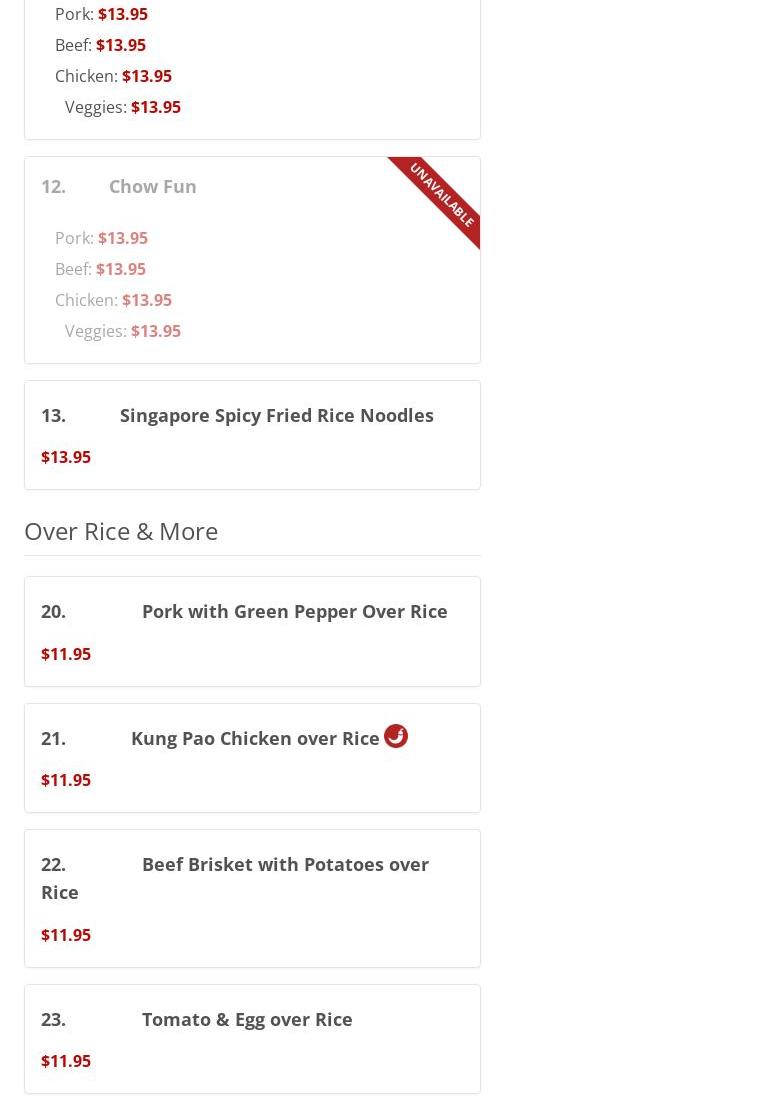The width and height of the screenshot is (770, 1101).
Task: Click item number 13 label
Action: click(x=53, y=415)
